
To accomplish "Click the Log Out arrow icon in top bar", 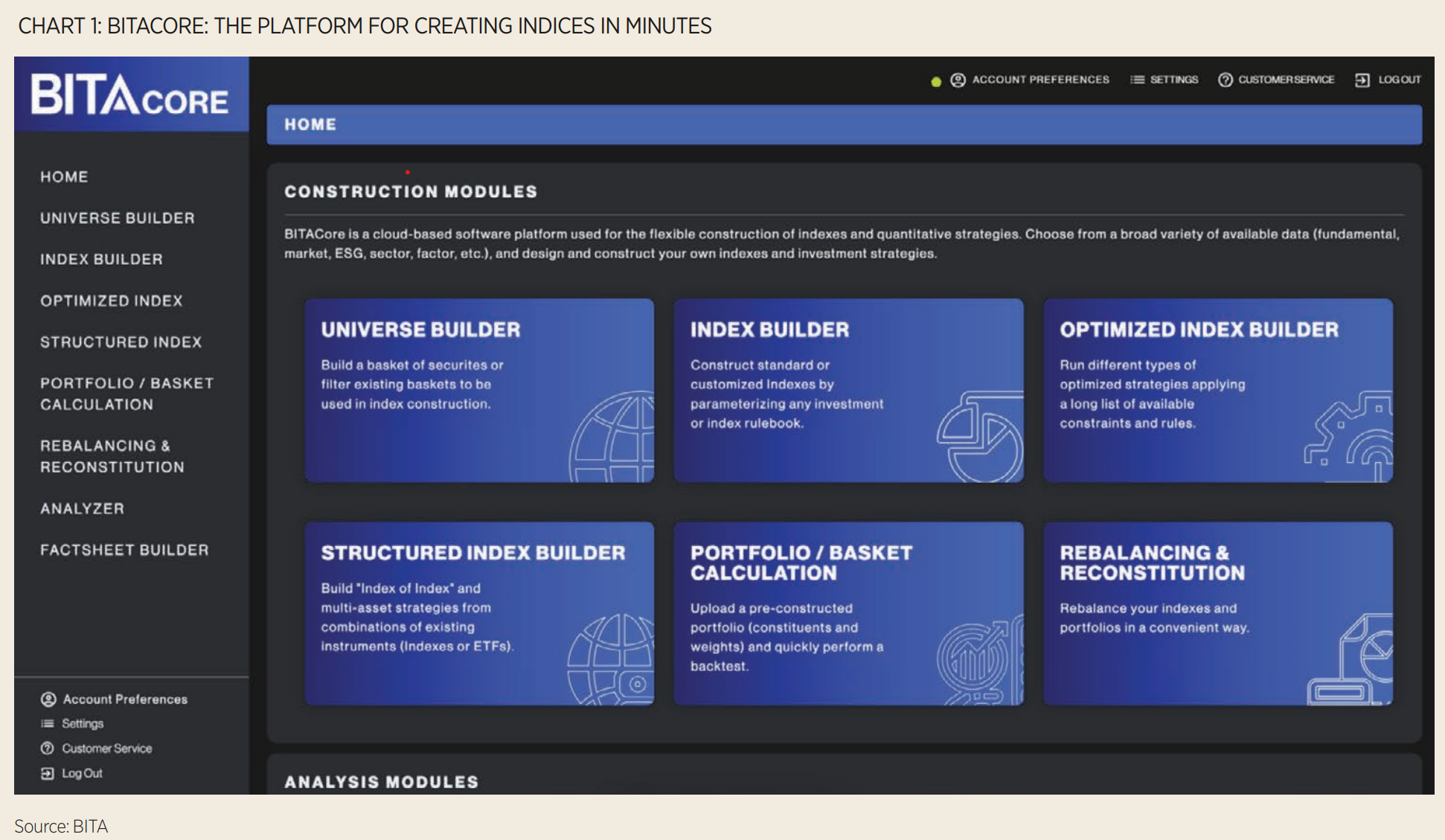I will (1362, 80).
